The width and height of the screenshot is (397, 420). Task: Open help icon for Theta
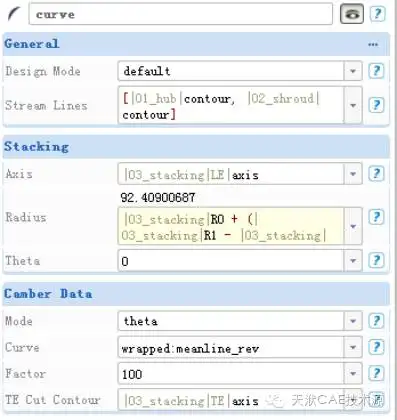[x=376, y=260]
